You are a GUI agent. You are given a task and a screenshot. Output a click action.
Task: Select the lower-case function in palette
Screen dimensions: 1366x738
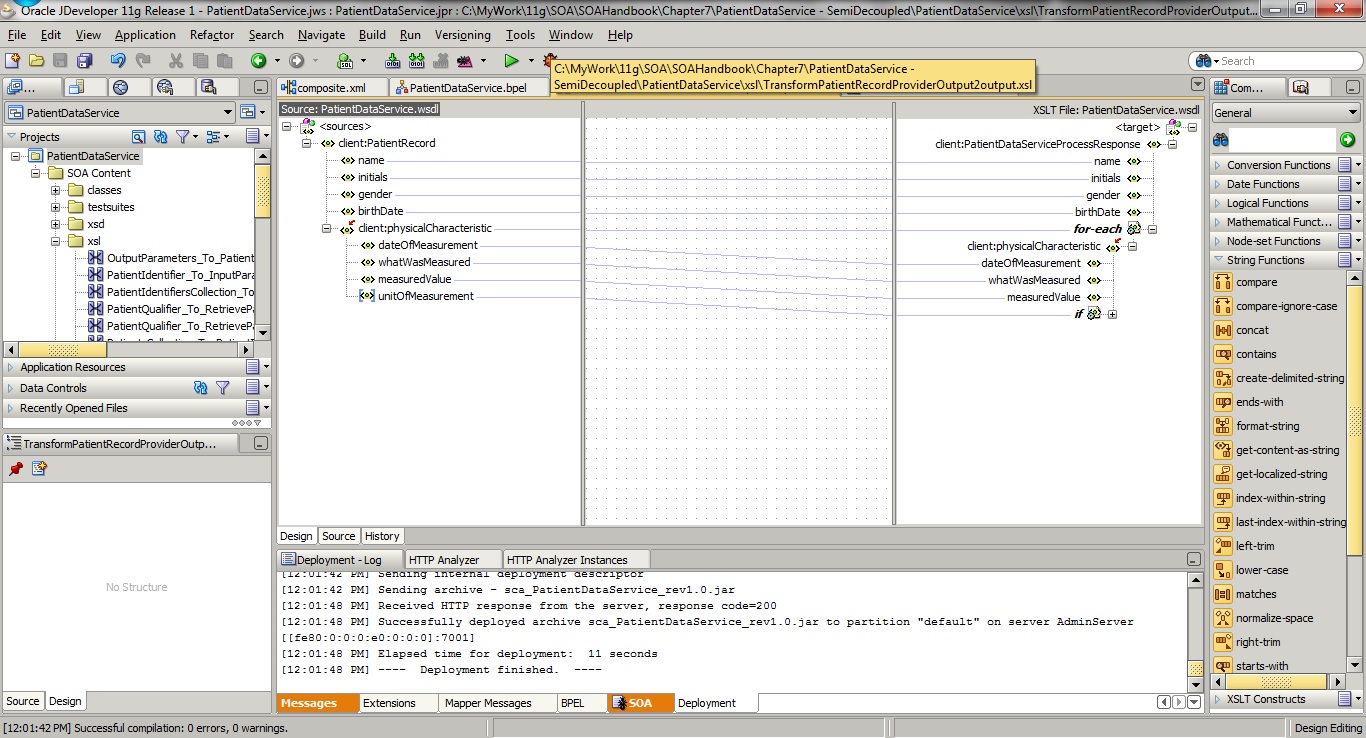point(1262,570)
